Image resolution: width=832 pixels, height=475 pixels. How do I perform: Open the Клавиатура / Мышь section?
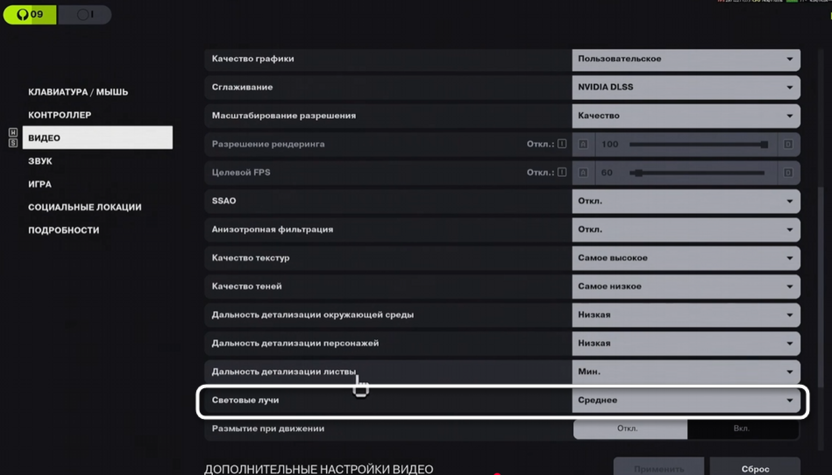[78, 92]
